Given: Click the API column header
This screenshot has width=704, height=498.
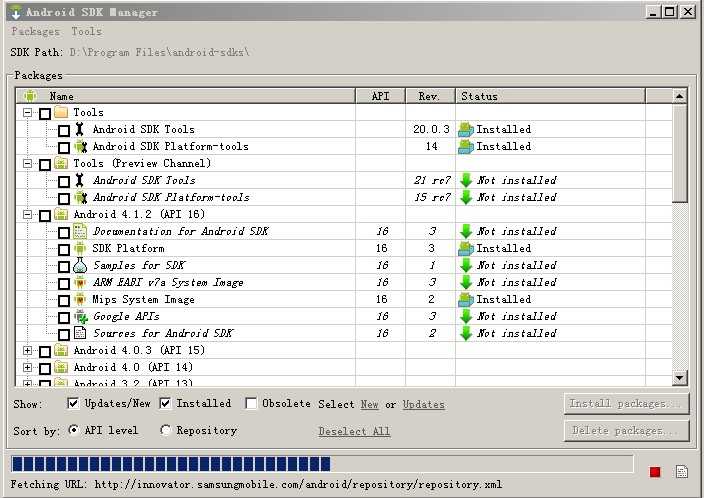Looking at the screenshot, I should 381,96.
